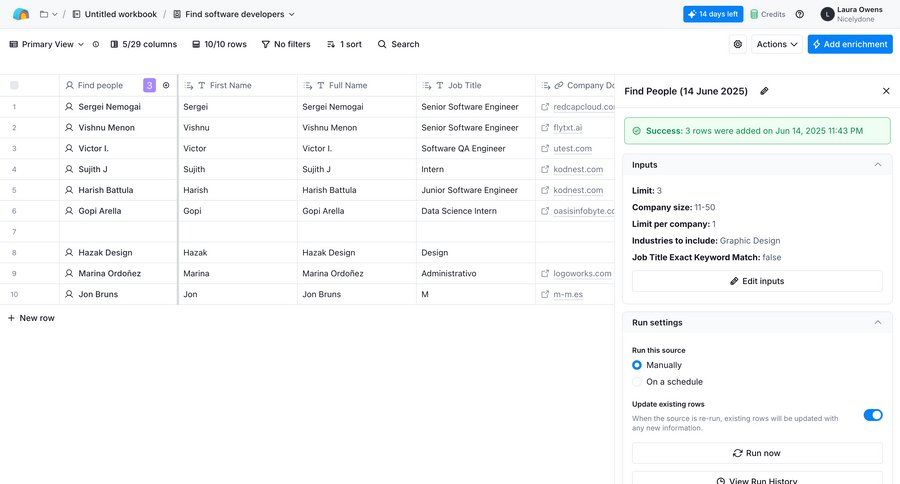This screenshot has width=900, height=484.
Task: Open flytxt.ai link
Action: pos(568,127)
